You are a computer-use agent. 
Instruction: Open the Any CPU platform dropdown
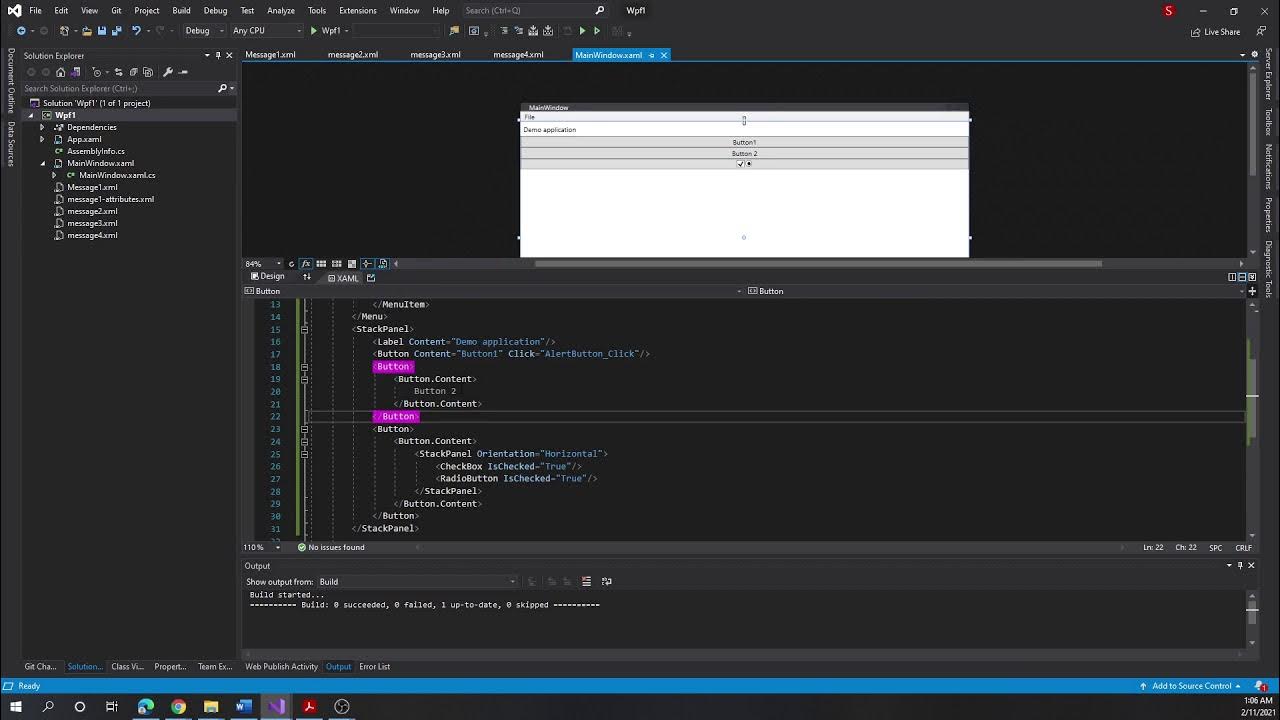(267, 31)
